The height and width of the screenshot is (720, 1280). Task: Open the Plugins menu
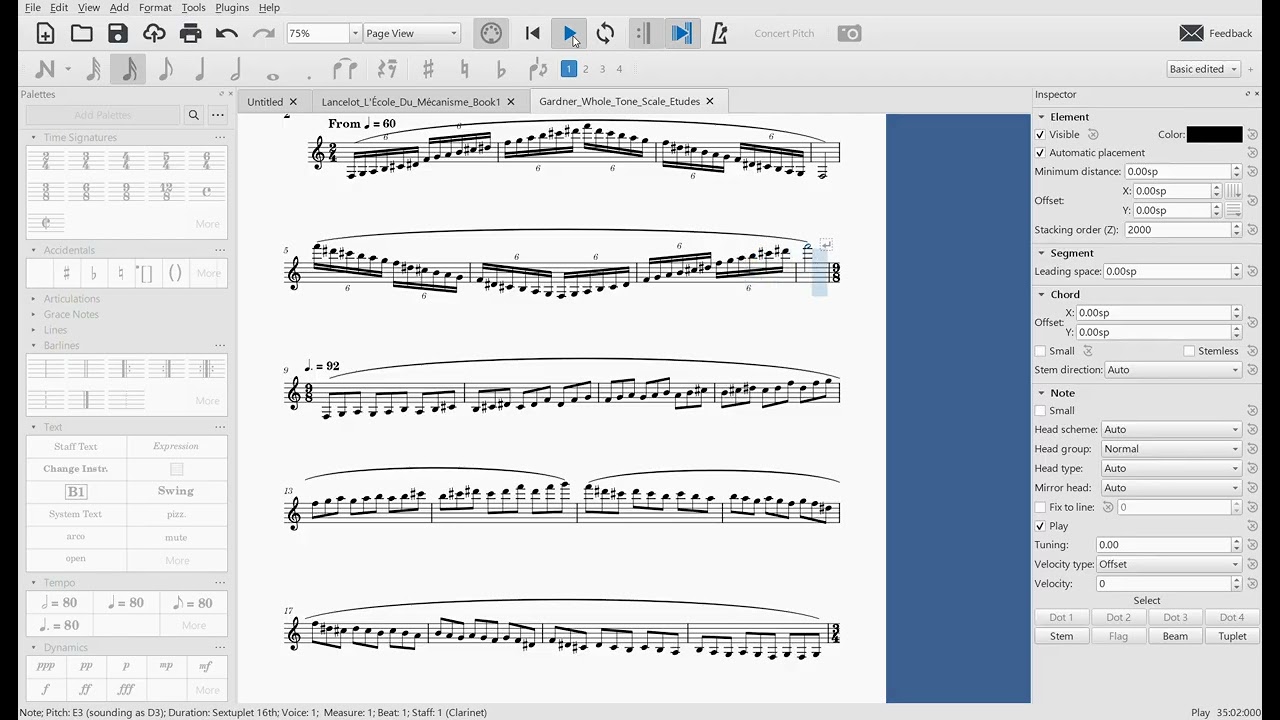pos(232,8)
